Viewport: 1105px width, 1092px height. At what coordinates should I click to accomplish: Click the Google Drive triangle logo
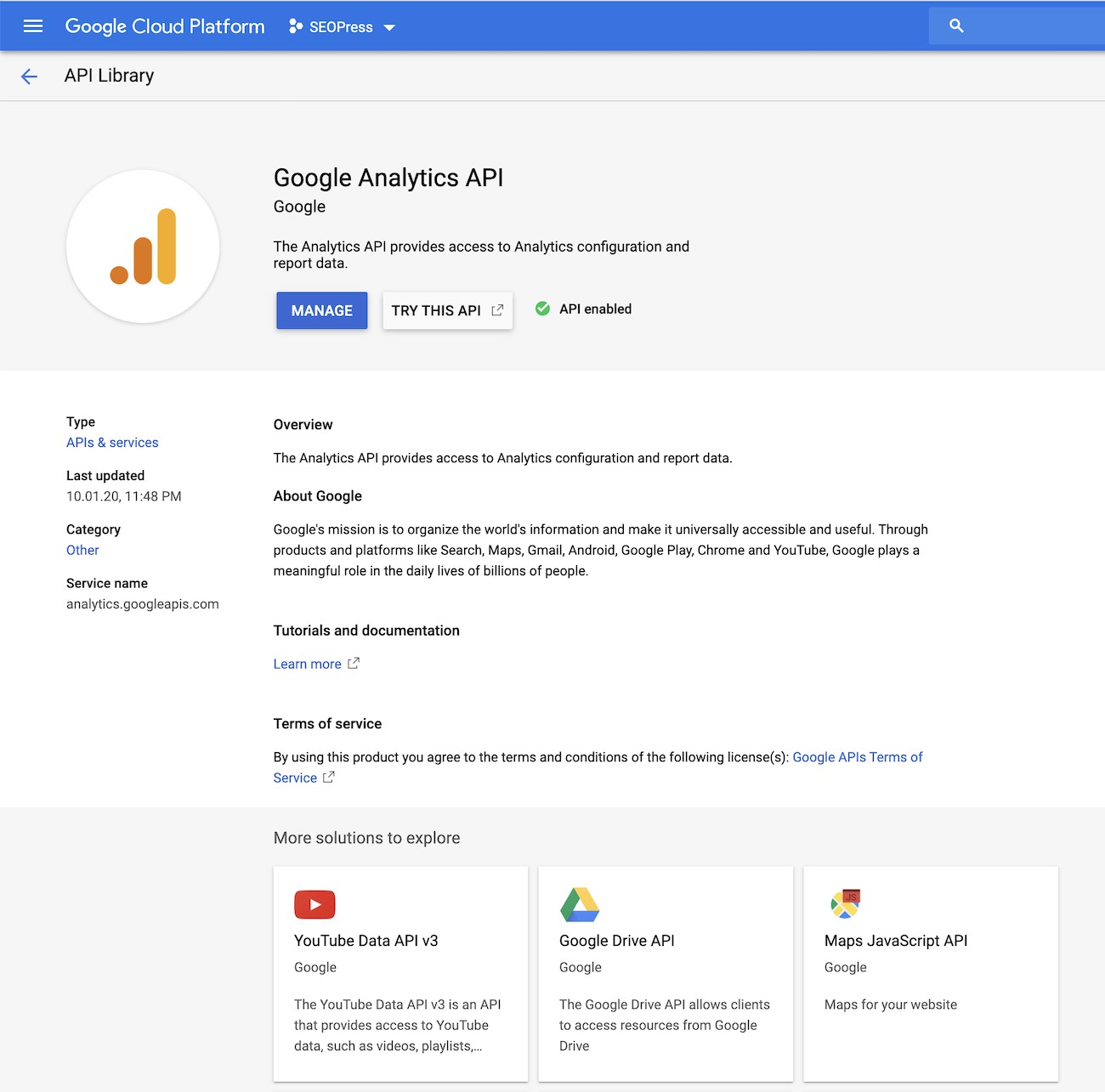pyautogui.click(x=580, y=905)
